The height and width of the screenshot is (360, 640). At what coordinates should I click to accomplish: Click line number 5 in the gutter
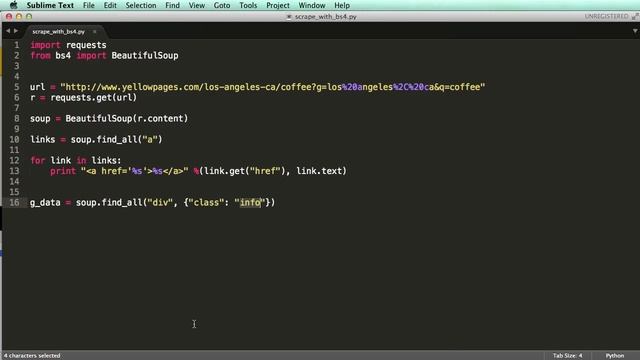[16, 87]
